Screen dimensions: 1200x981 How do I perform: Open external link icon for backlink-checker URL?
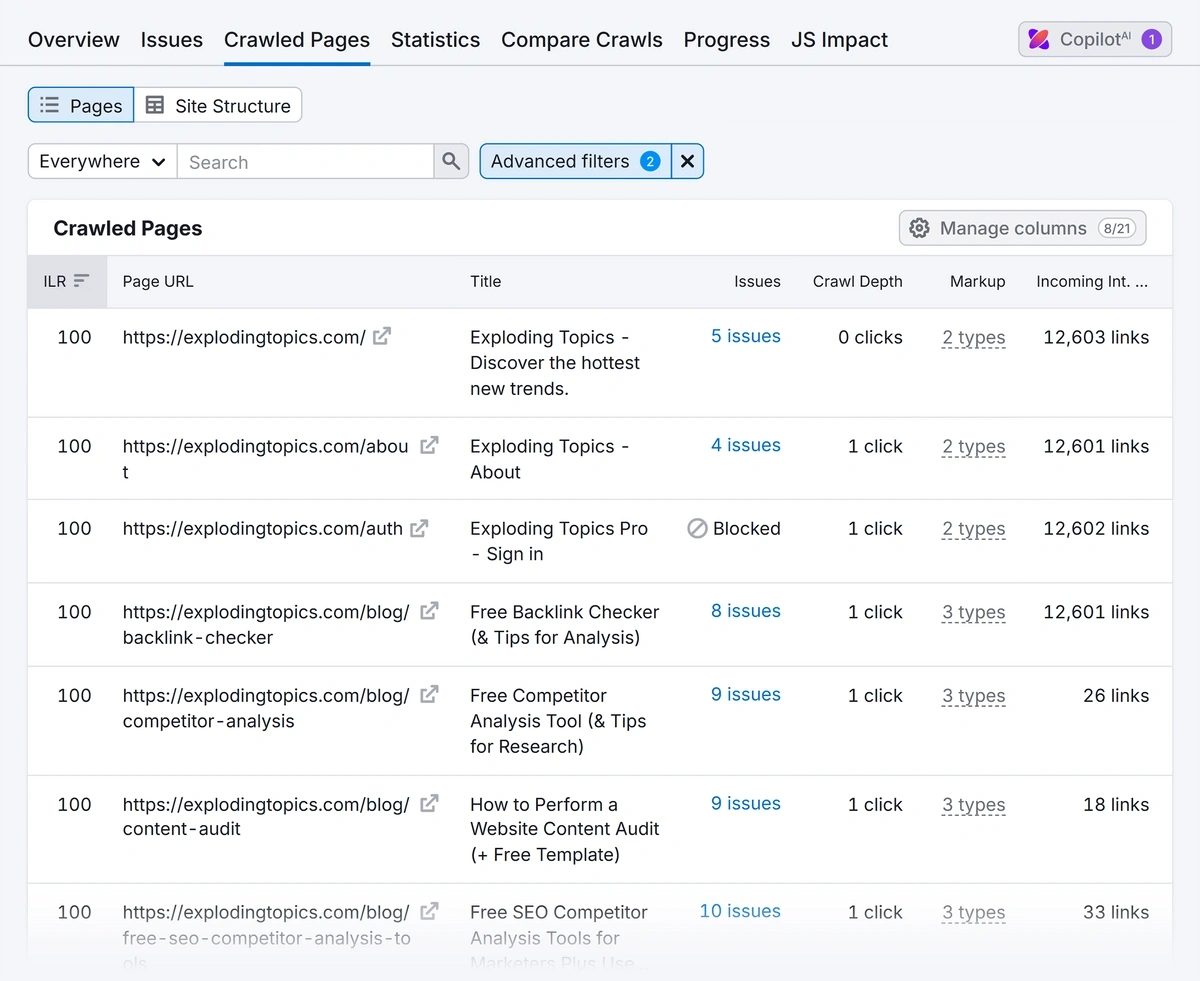coord(429,611)
